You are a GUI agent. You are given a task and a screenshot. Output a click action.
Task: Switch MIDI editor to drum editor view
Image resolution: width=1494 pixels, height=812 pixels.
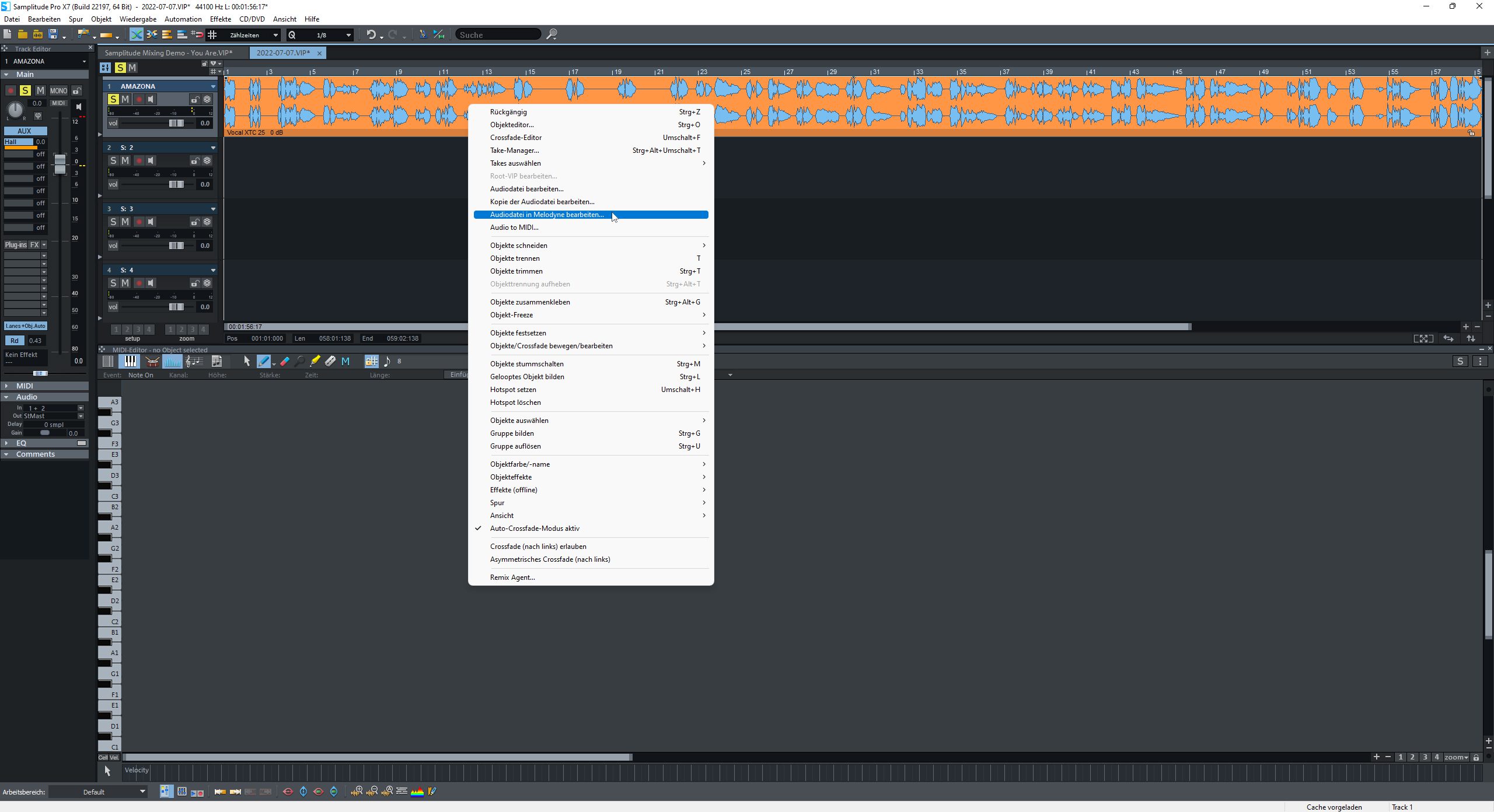(152, 362)
